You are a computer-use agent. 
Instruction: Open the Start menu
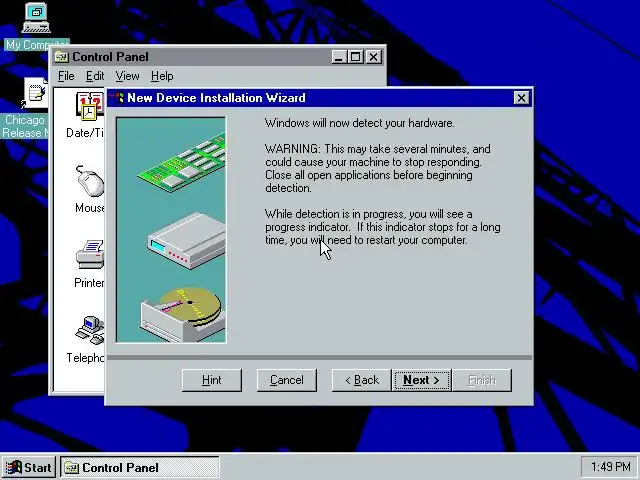(x=29, y=467)
